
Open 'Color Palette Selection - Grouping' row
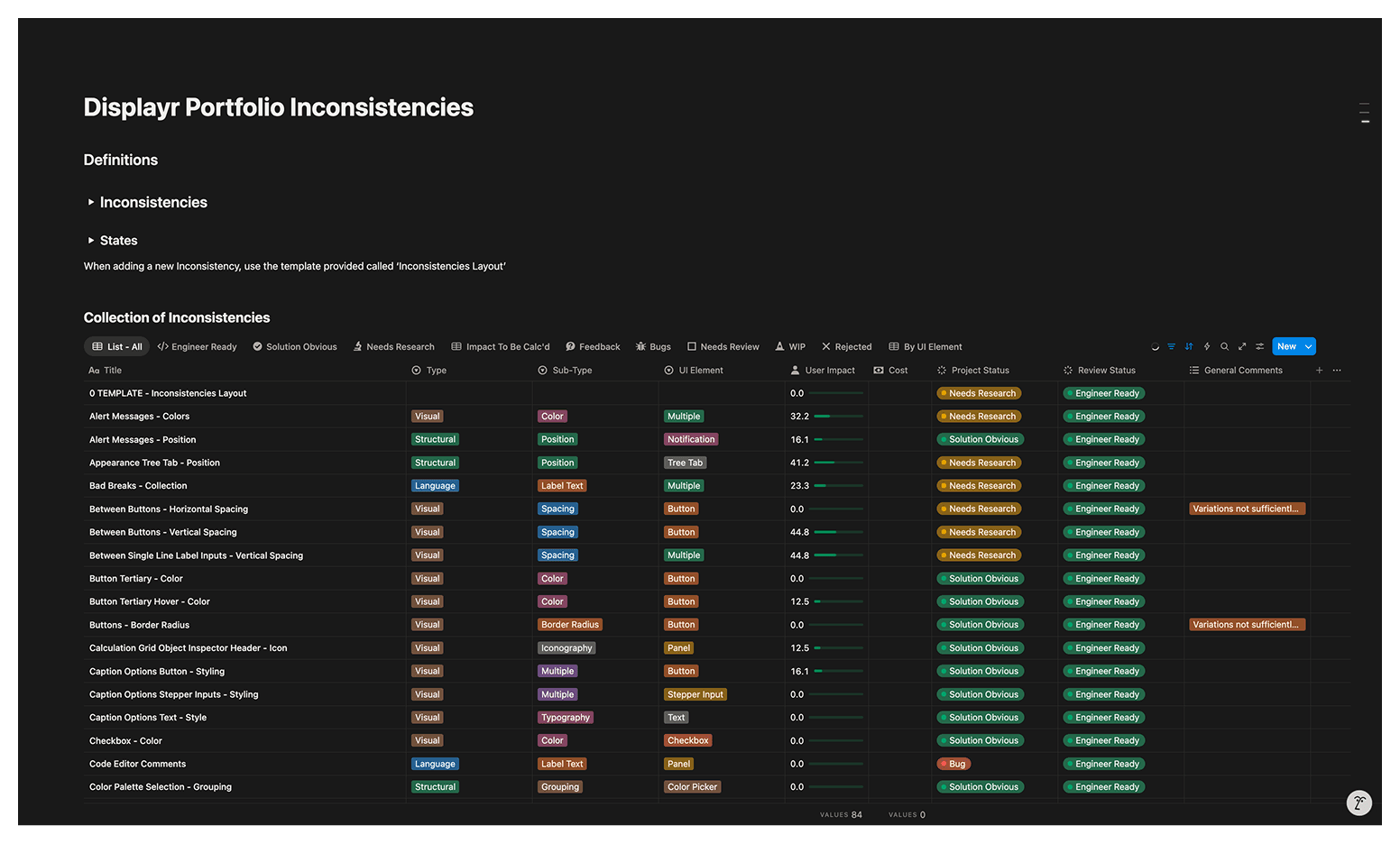click(161, 787)
